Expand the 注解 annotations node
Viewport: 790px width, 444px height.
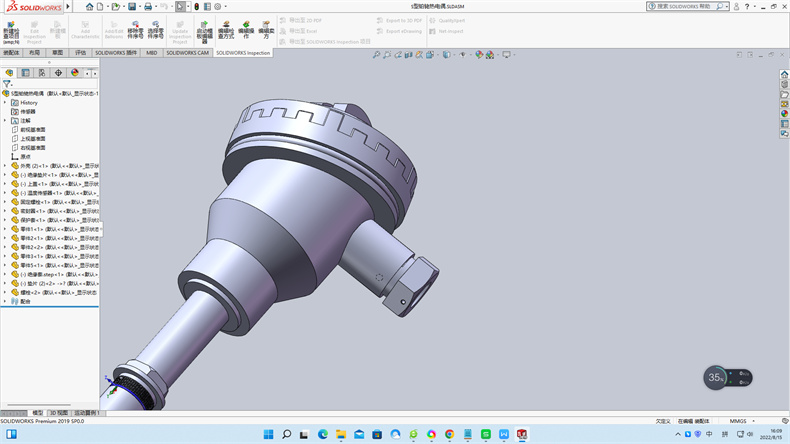tap(5, 120)
